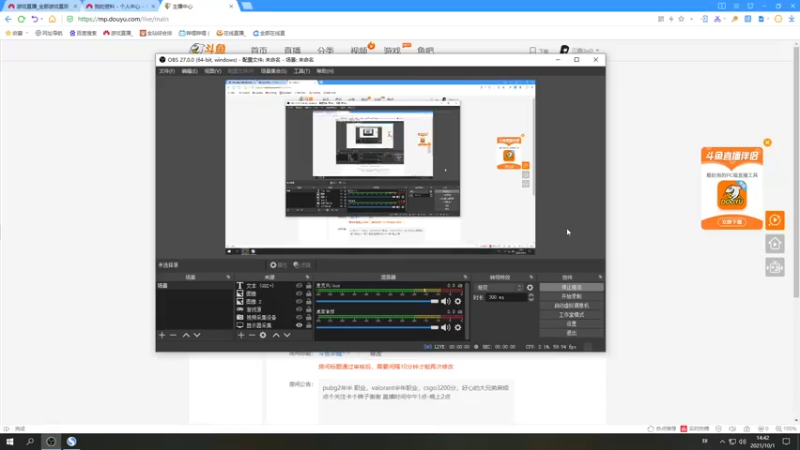Go to browser home page icon
The height and width of the screenshot is (450, 800).
tap(52, 19)
